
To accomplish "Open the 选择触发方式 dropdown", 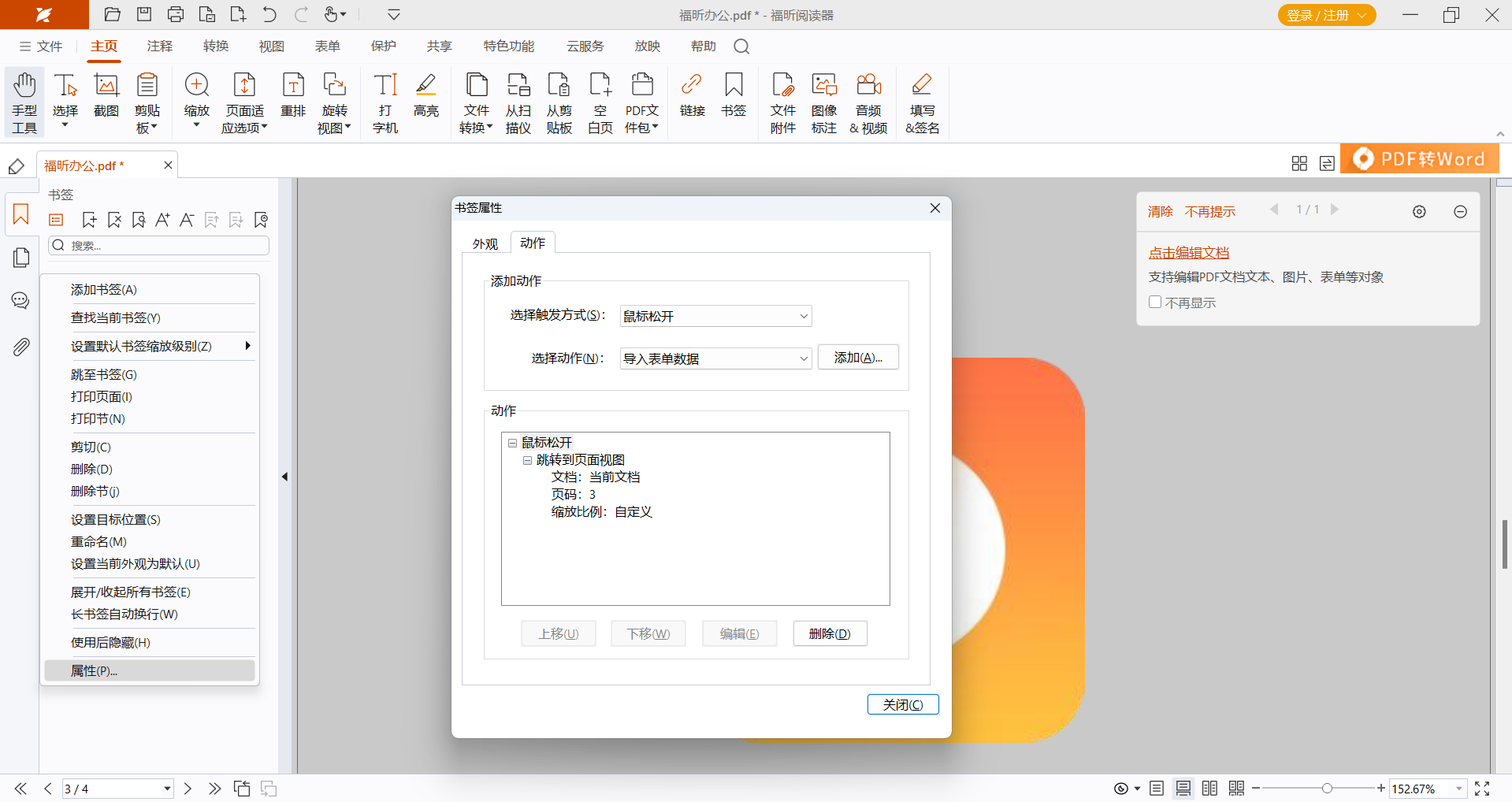I will (x=803, y=316).
